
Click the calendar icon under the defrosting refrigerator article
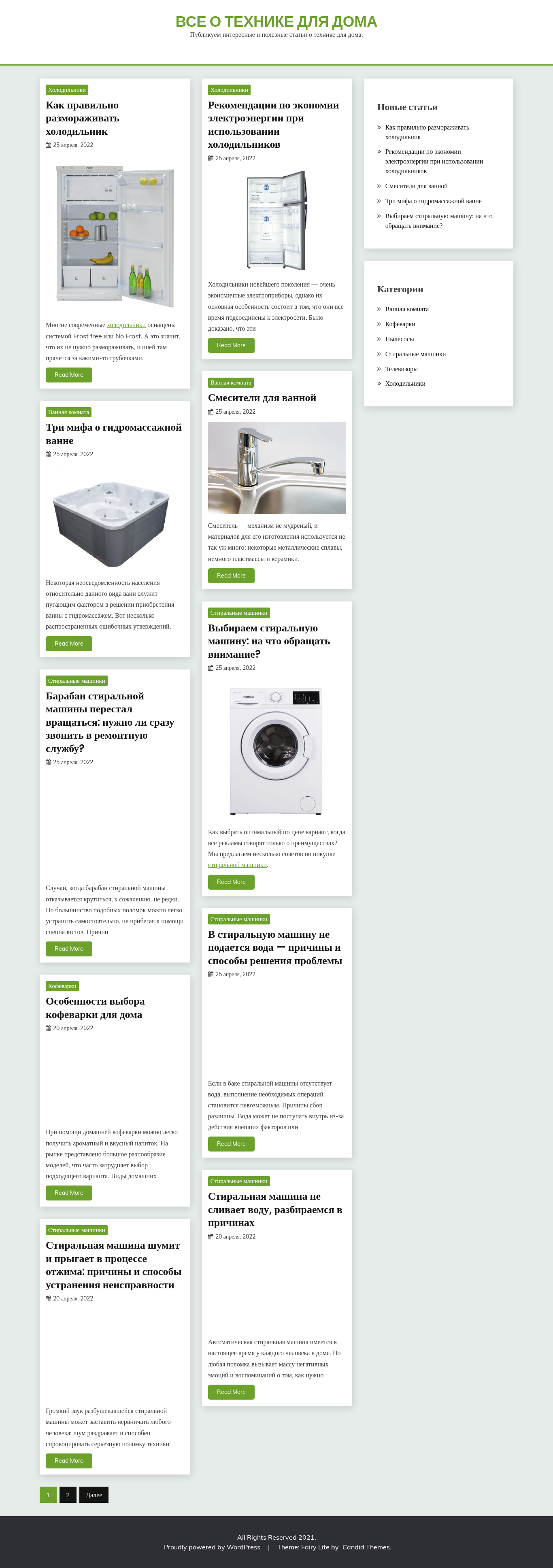point(48,145)
